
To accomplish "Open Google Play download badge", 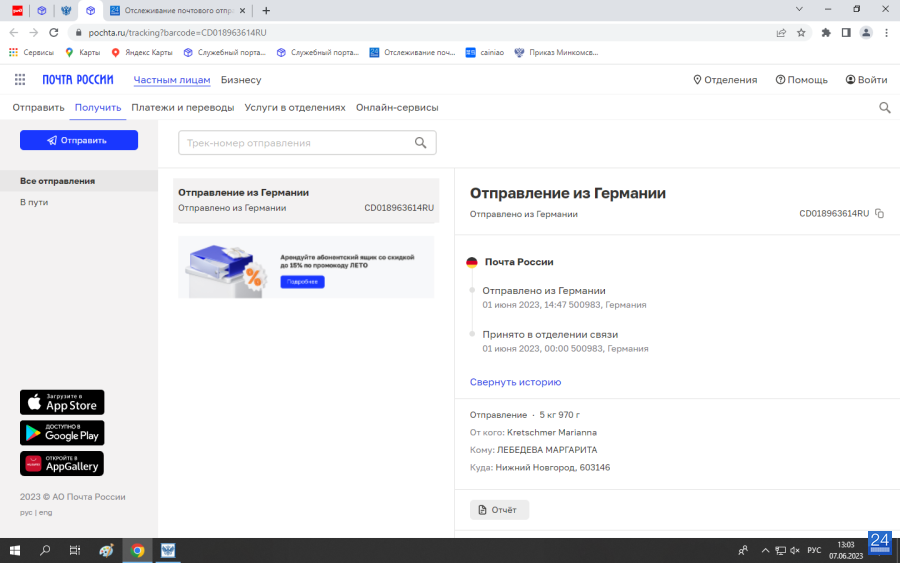I will pos(62,433).
